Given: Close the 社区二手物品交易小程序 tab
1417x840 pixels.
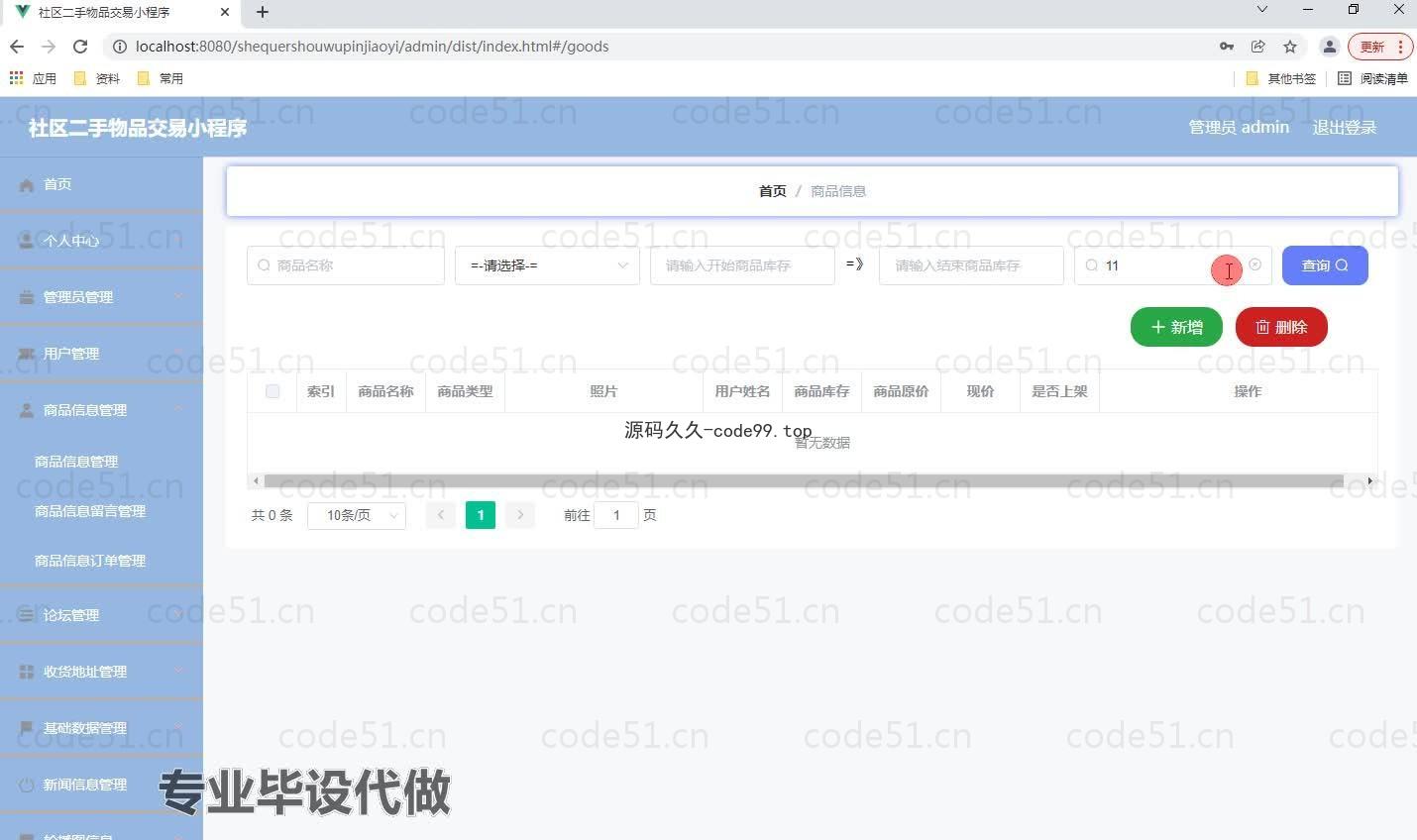Looking at the screenshot, I should [x=225, y=12].
